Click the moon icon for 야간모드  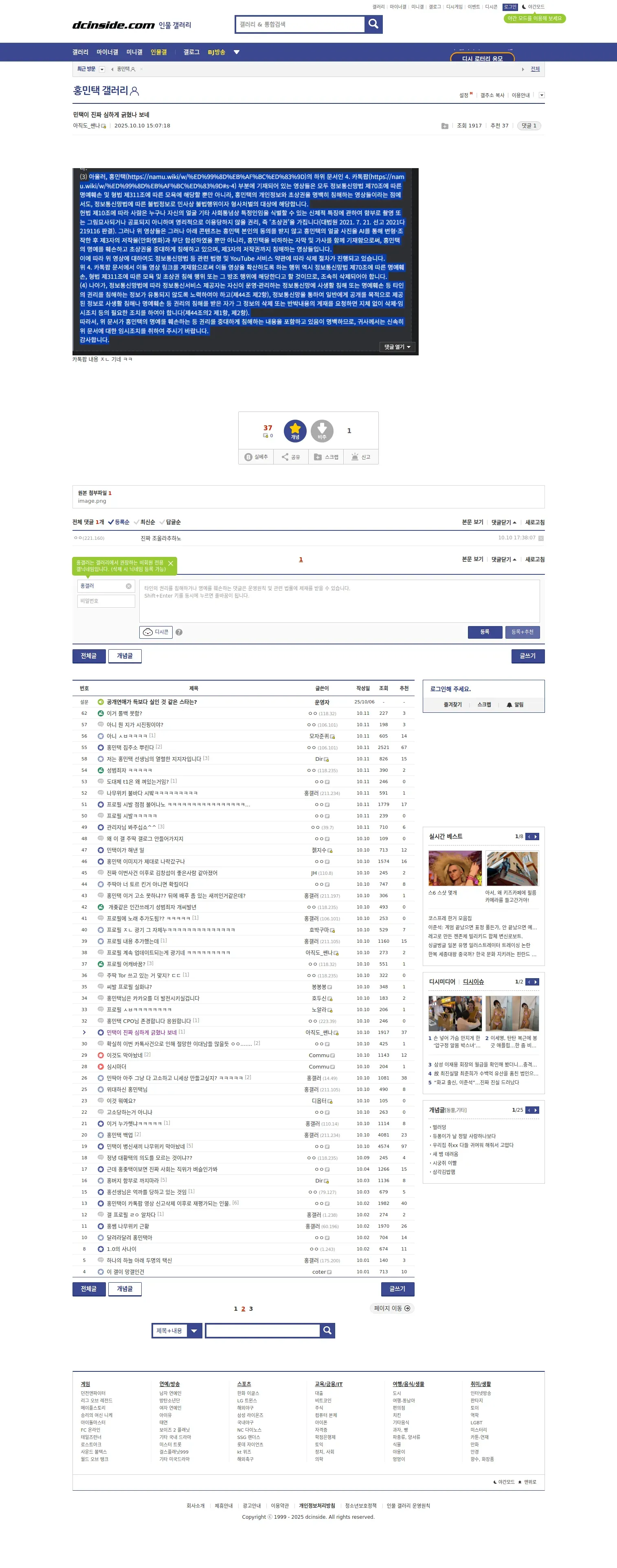(524, 7)
